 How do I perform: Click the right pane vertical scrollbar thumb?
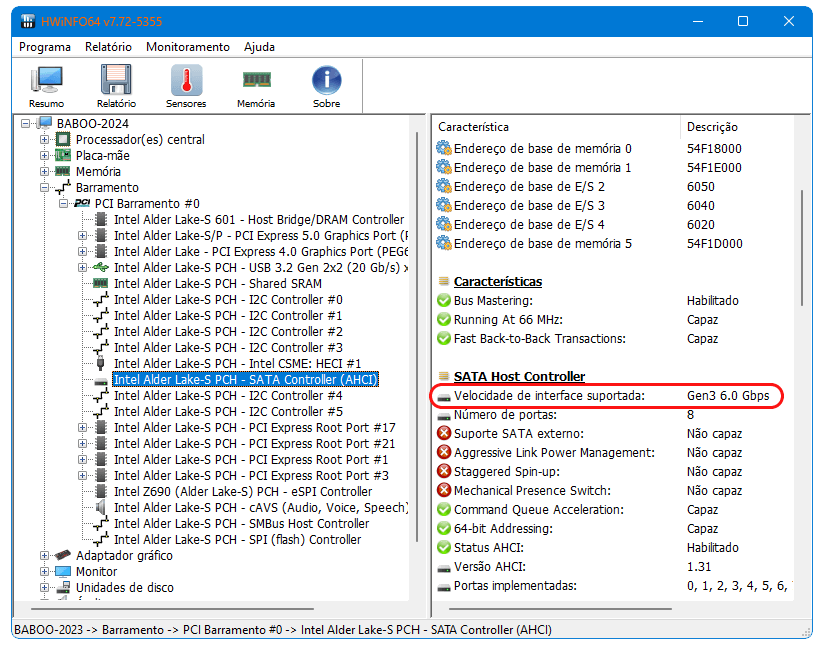point(802,248)
